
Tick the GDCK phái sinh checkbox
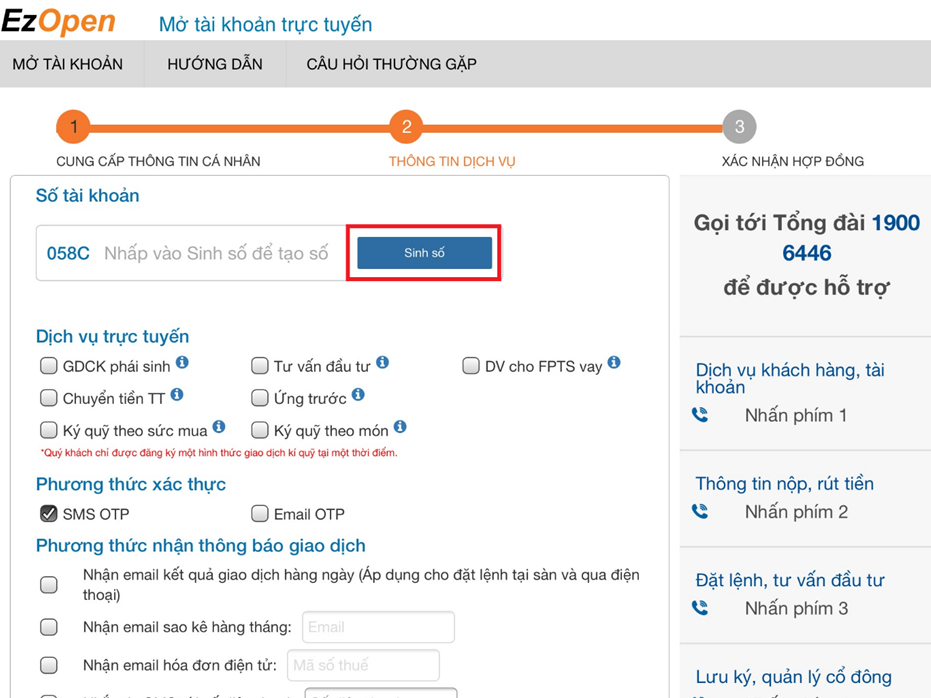click(49, 366)
